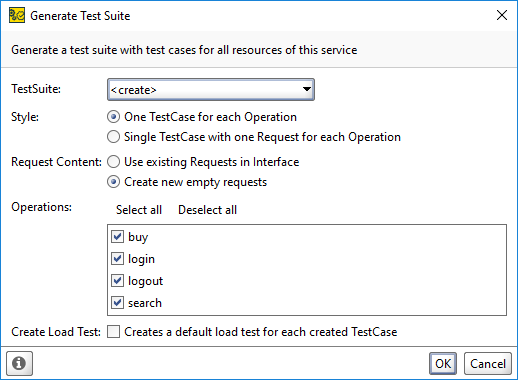Click the Select all link
The image size is (518, 380).
(139, 210)
